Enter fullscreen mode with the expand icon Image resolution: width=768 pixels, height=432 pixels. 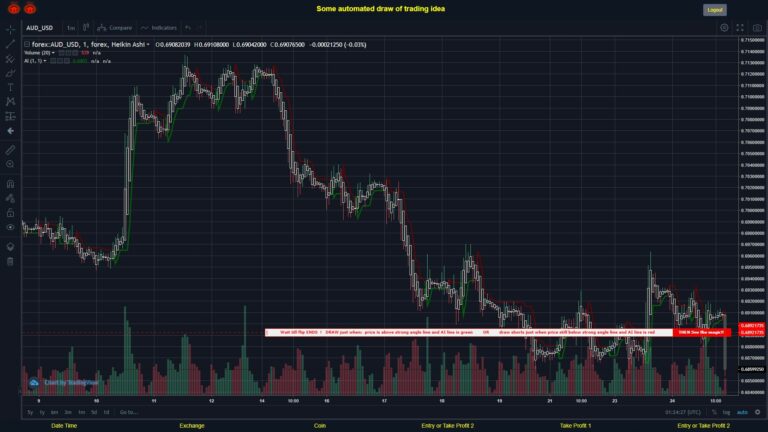740,28
